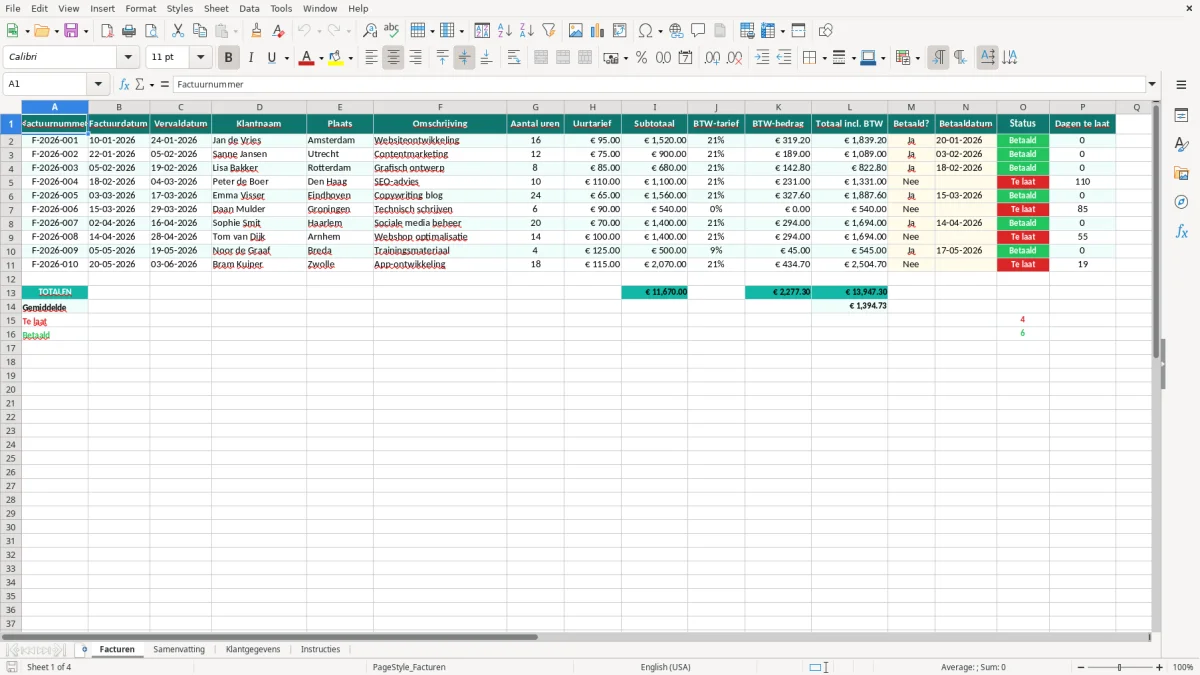
Task: Open Find and Replace
Action: pos(370,31)
